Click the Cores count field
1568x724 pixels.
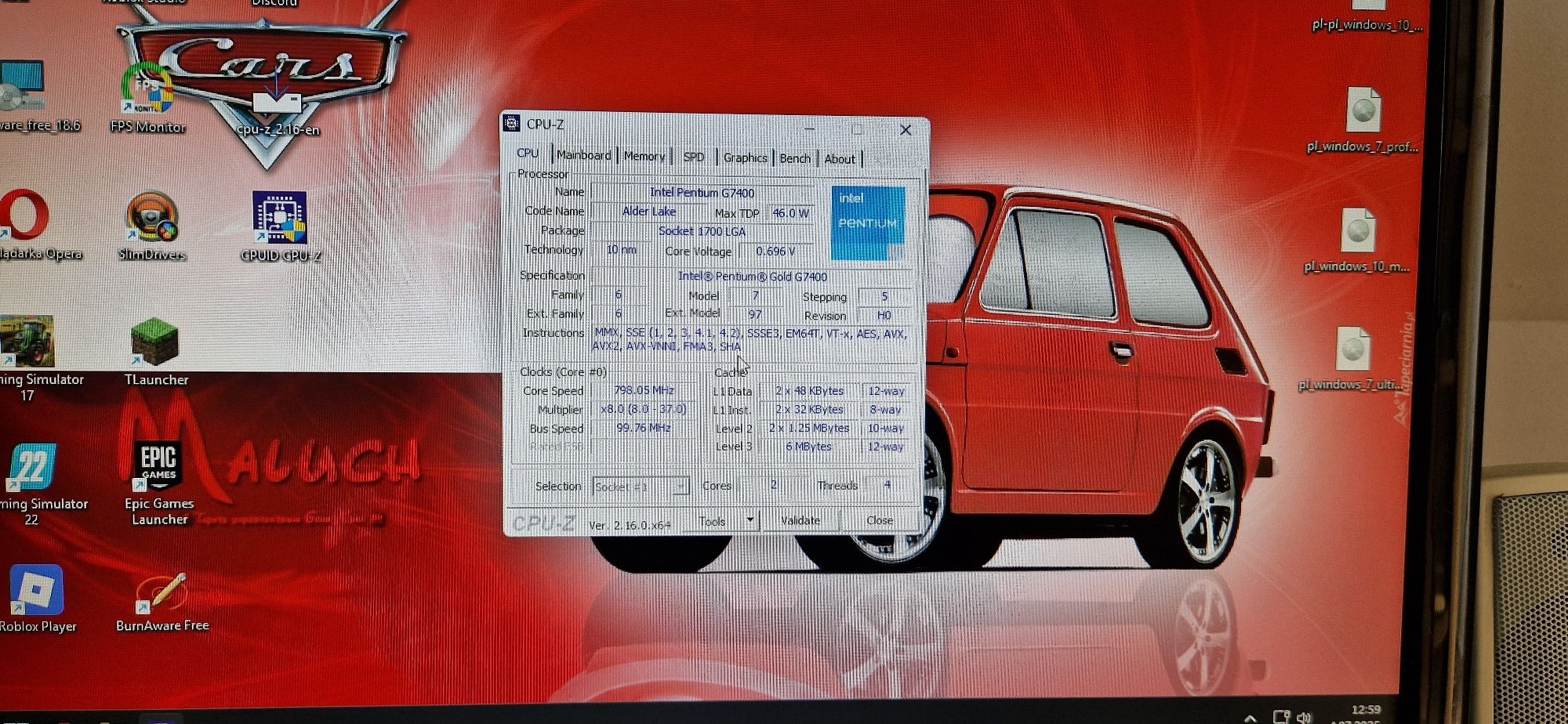[x=773, y=485]
